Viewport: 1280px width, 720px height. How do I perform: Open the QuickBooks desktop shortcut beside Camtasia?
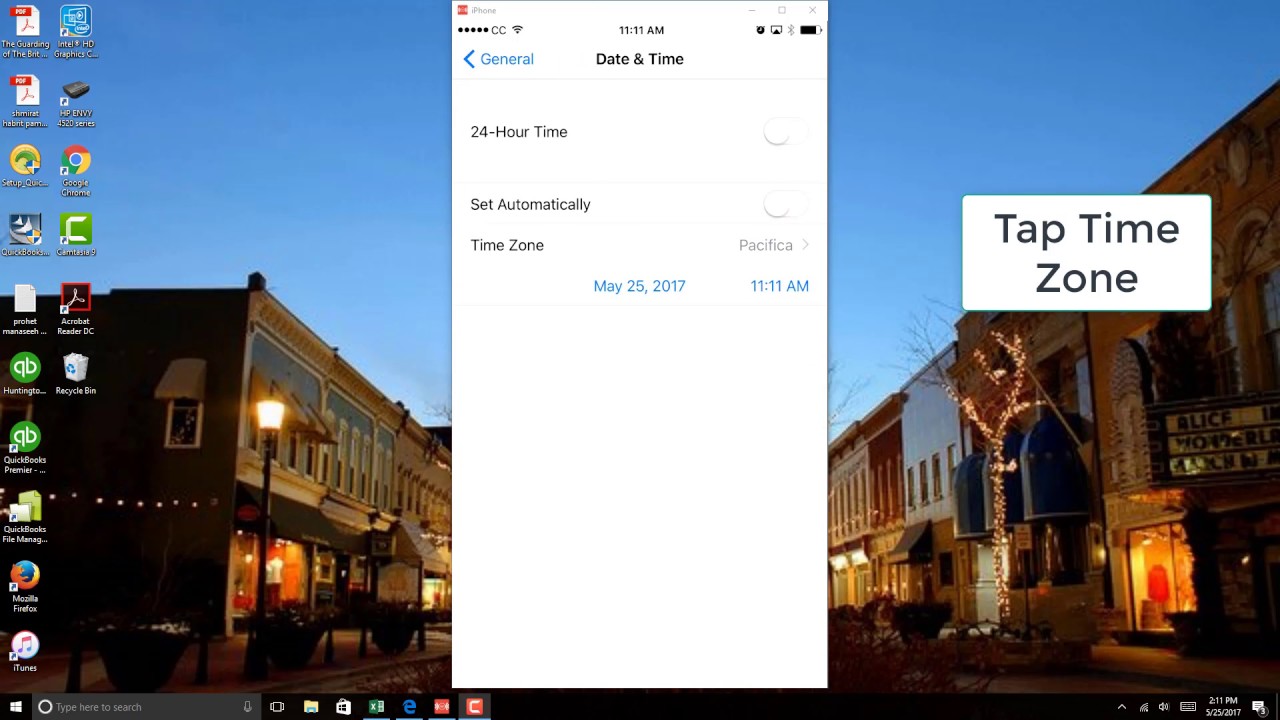[25, 235]
